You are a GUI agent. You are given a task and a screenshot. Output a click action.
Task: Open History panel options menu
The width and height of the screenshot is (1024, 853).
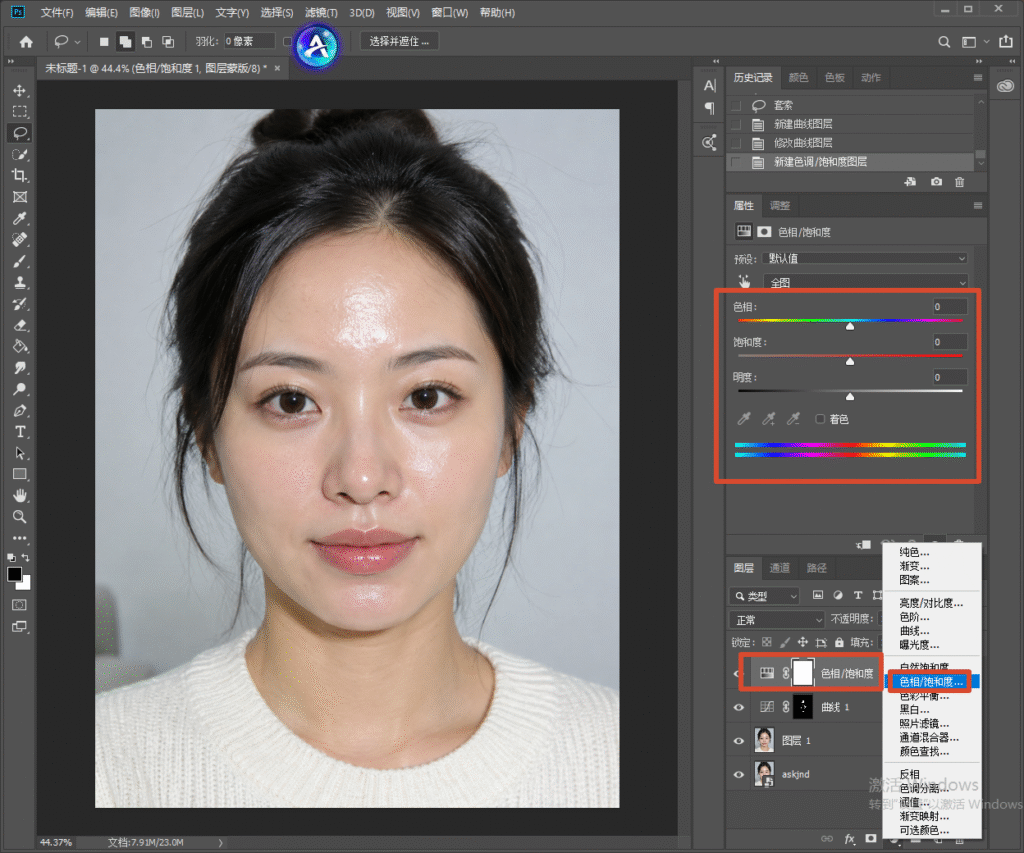pyautogui.click(x=978, y=78)
